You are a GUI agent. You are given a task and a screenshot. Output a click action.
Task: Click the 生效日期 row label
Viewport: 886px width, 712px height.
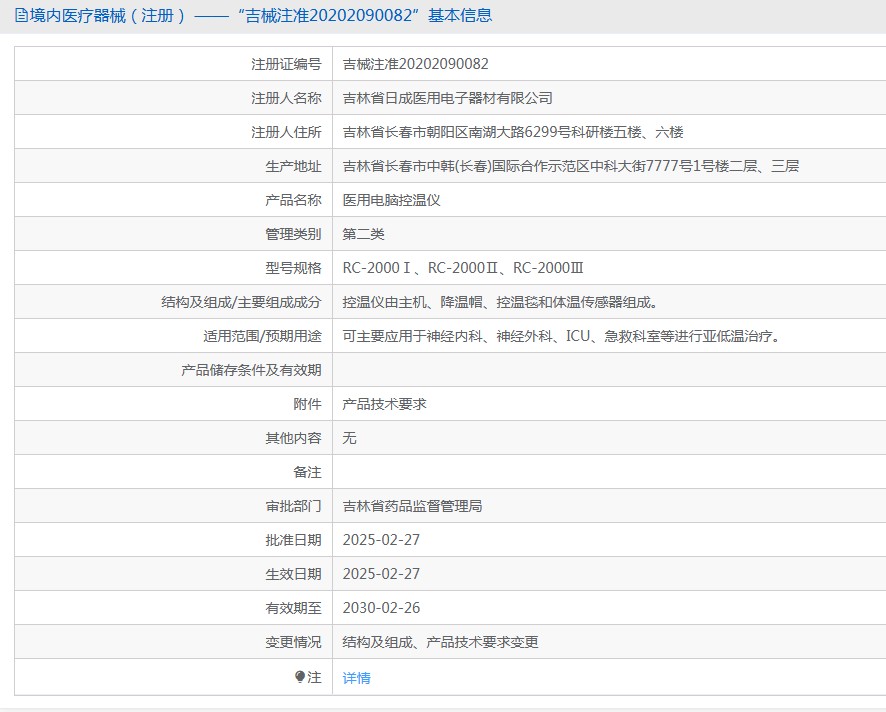[293, 574]
